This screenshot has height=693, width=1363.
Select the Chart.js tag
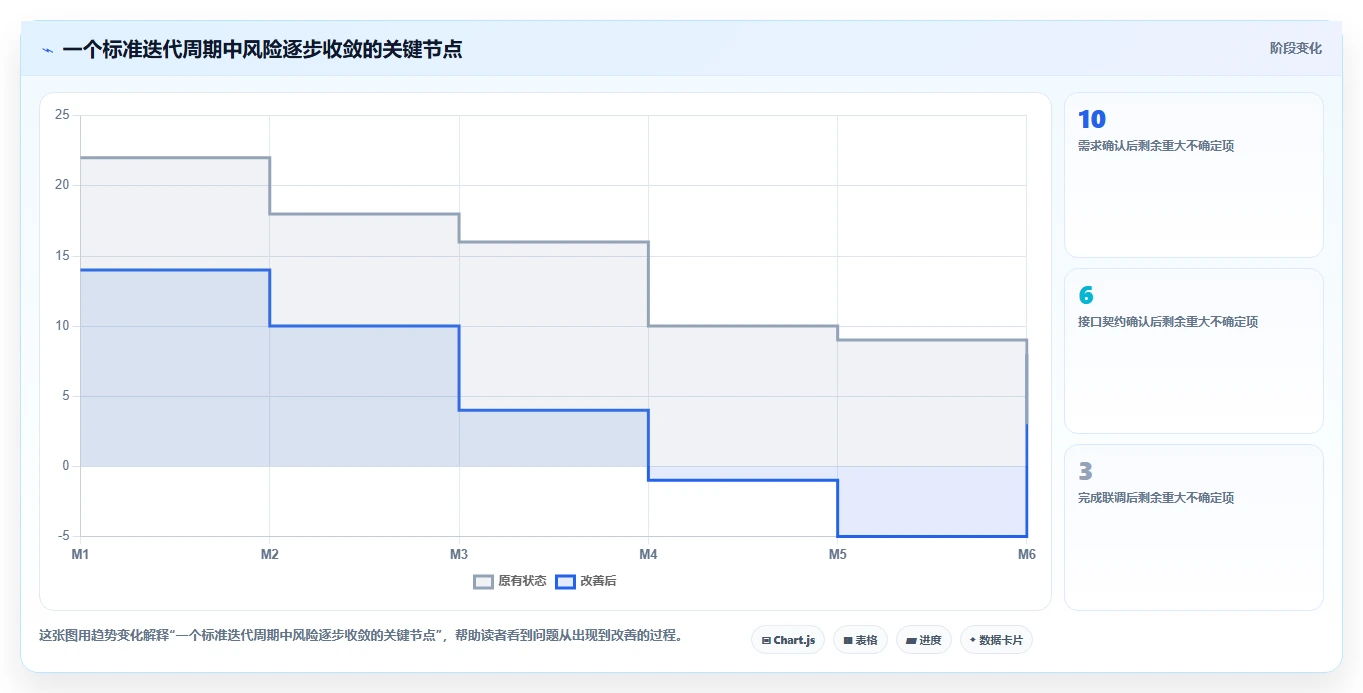coord(788,640)
